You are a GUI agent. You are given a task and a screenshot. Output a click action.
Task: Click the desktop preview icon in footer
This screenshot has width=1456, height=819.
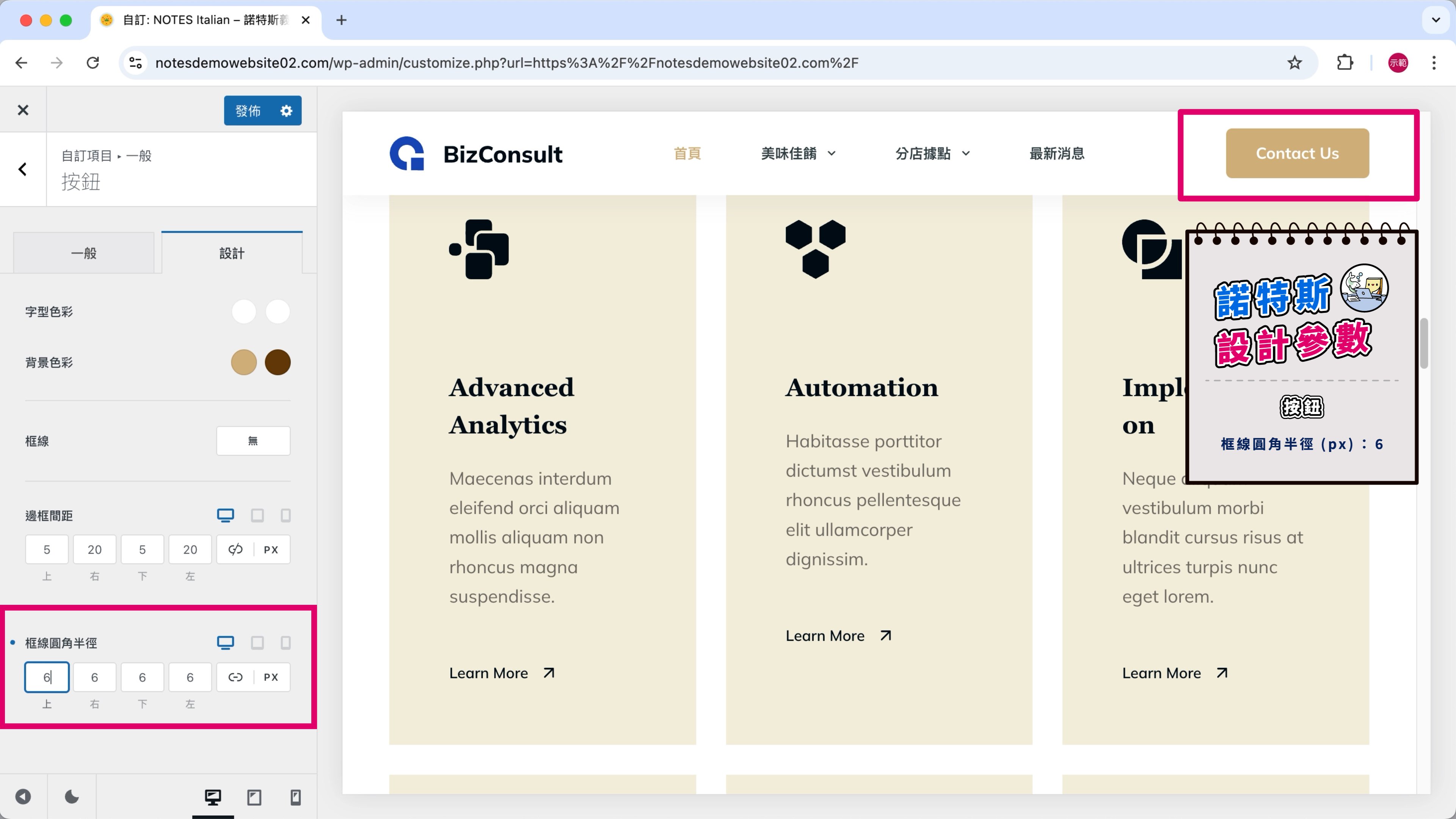point(213,797)
